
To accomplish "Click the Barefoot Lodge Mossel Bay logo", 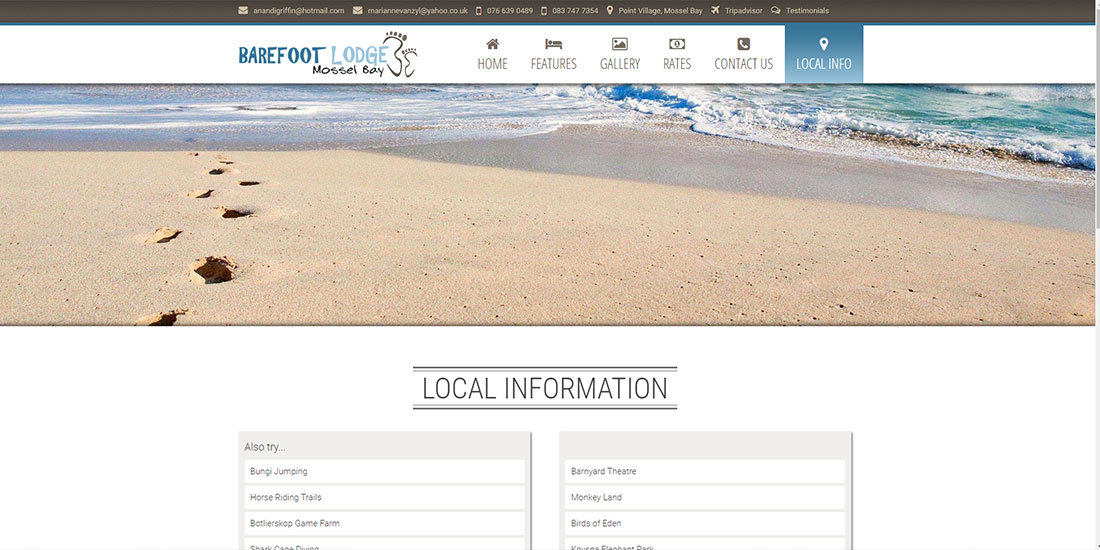I will (328, 54).
